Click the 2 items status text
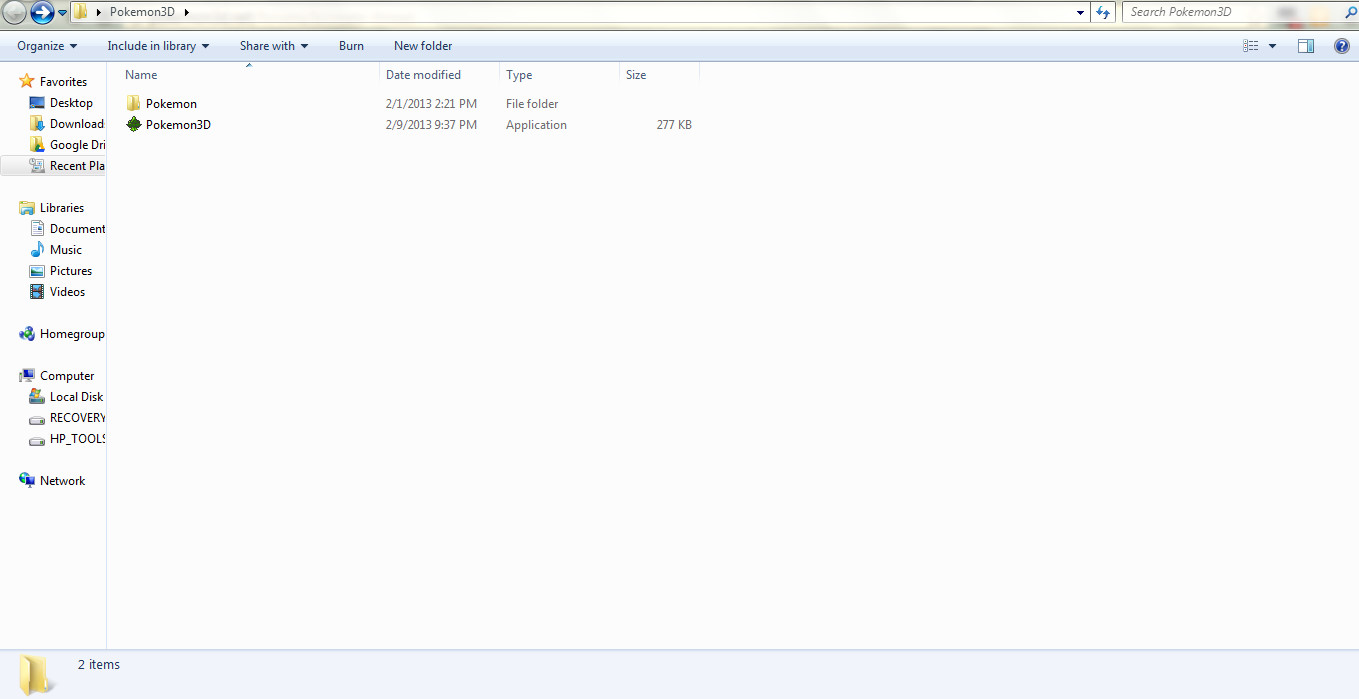 (x=99, y=664)
